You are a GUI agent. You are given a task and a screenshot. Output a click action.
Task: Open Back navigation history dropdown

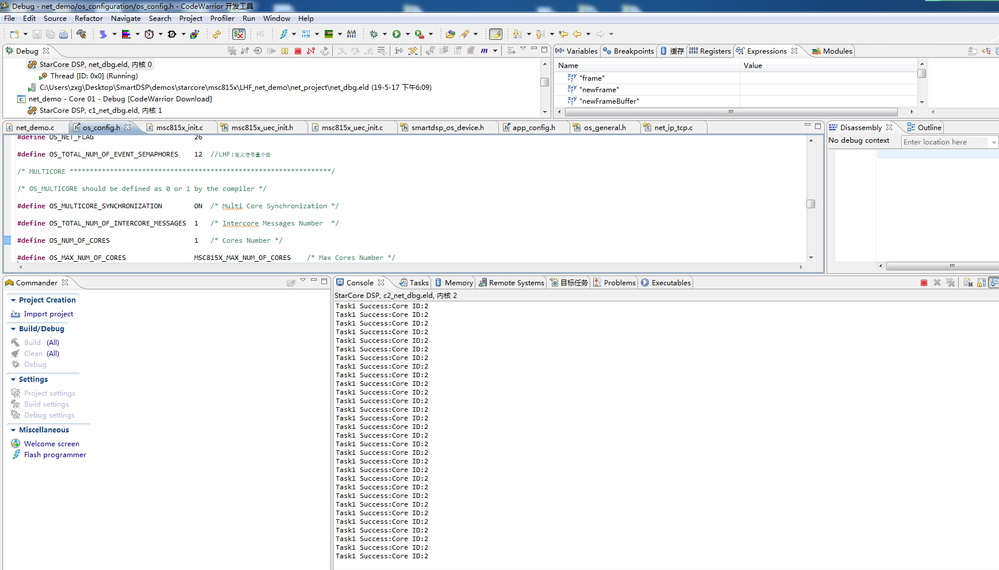click(x=587, y=34)
